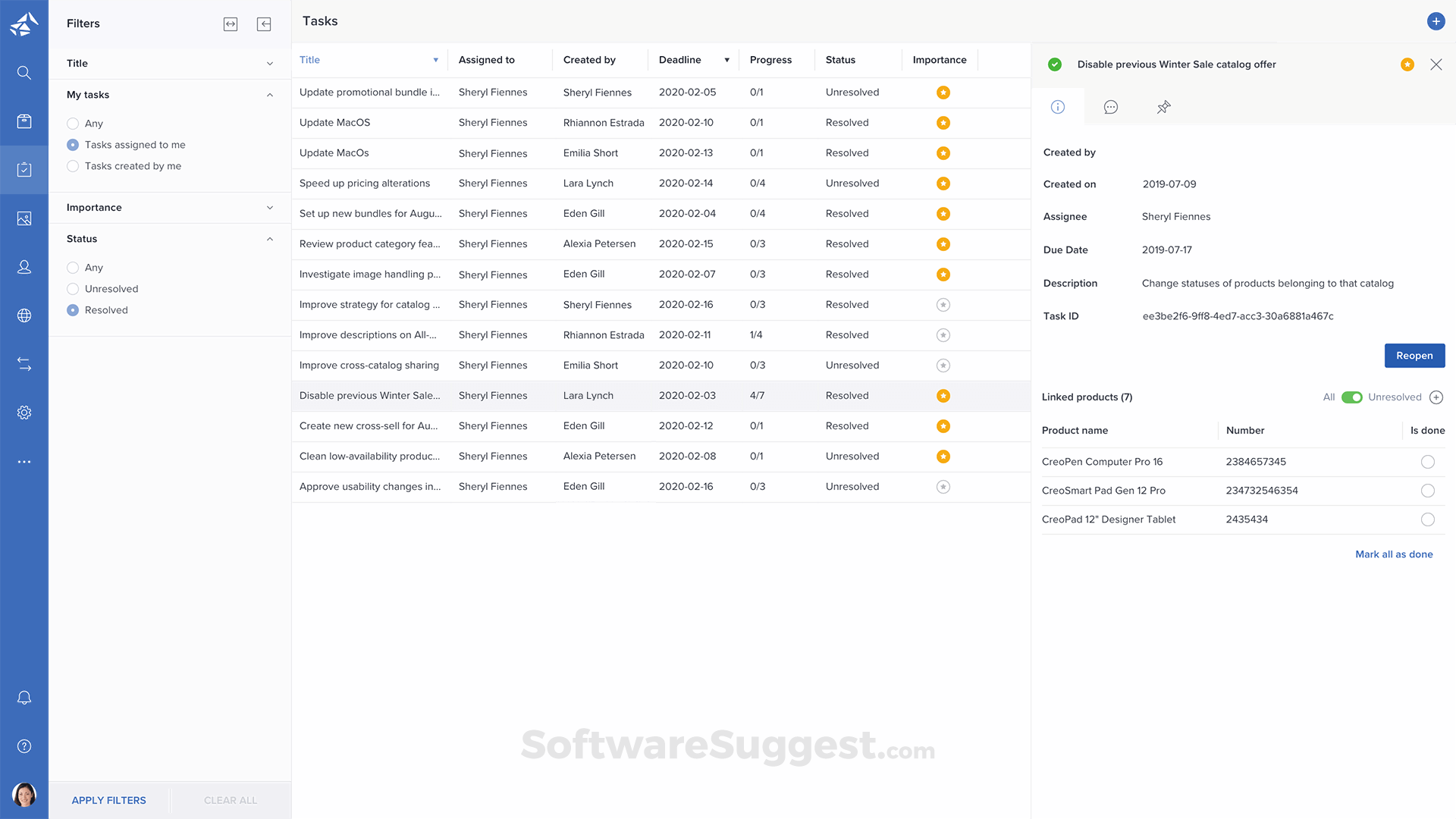Add a linked product with the plus icon
1456x819 pixels.
(1436, 397)
